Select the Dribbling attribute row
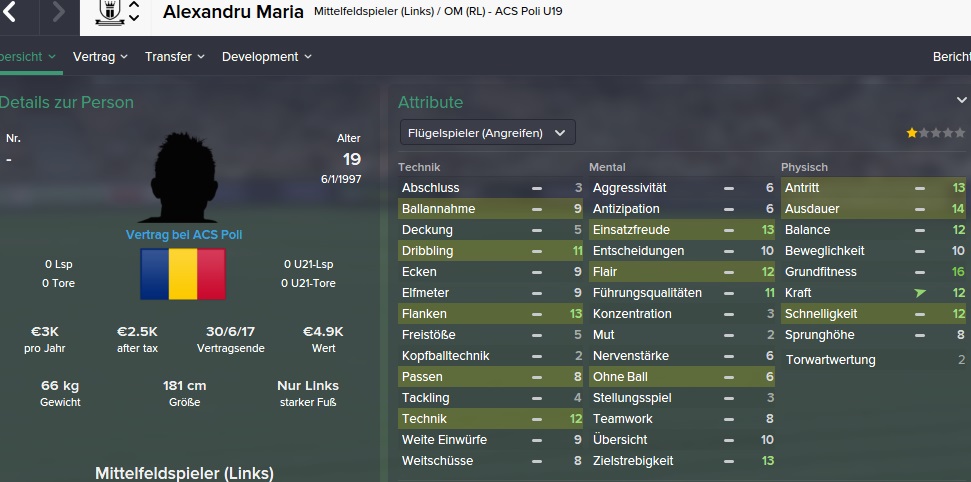This screenshot has width=971, height=482. point(490,251)
